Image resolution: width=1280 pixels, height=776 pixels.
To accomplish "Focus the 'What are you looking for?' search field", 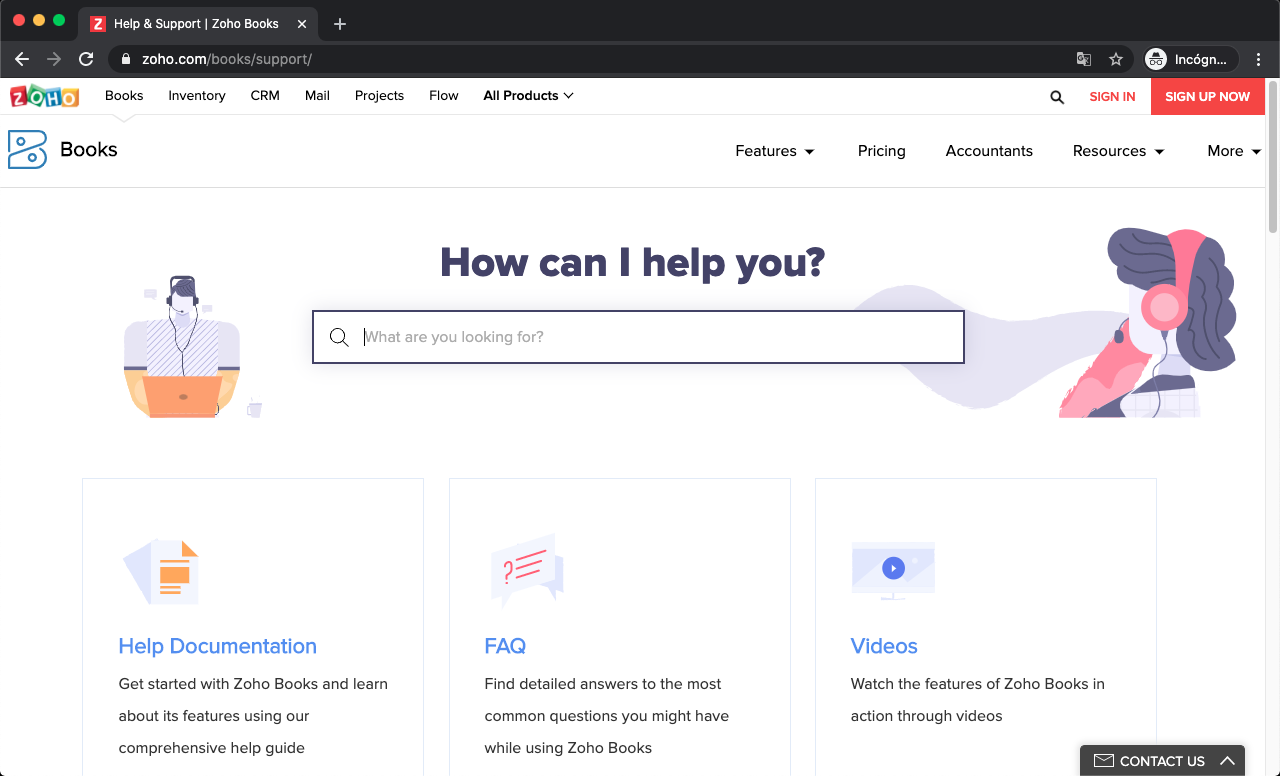I will 638,337.
